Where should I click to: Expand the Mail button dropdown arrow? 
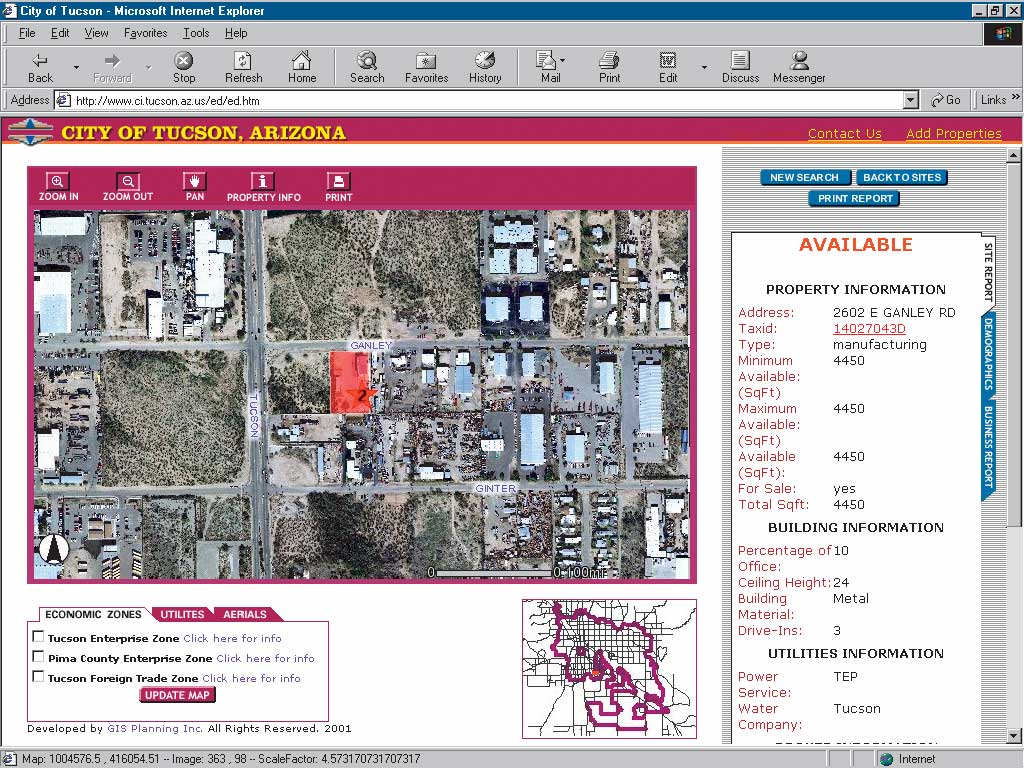[x=563, y=61]
